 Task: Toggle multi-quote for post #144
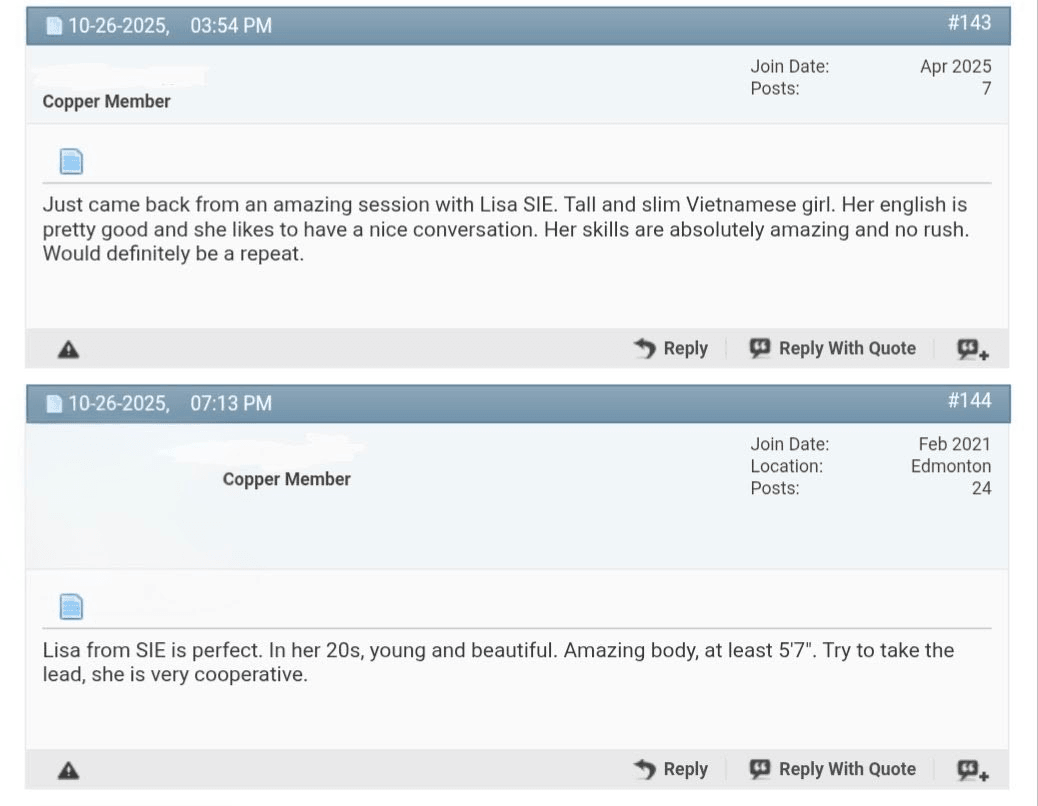coord(973,770)
